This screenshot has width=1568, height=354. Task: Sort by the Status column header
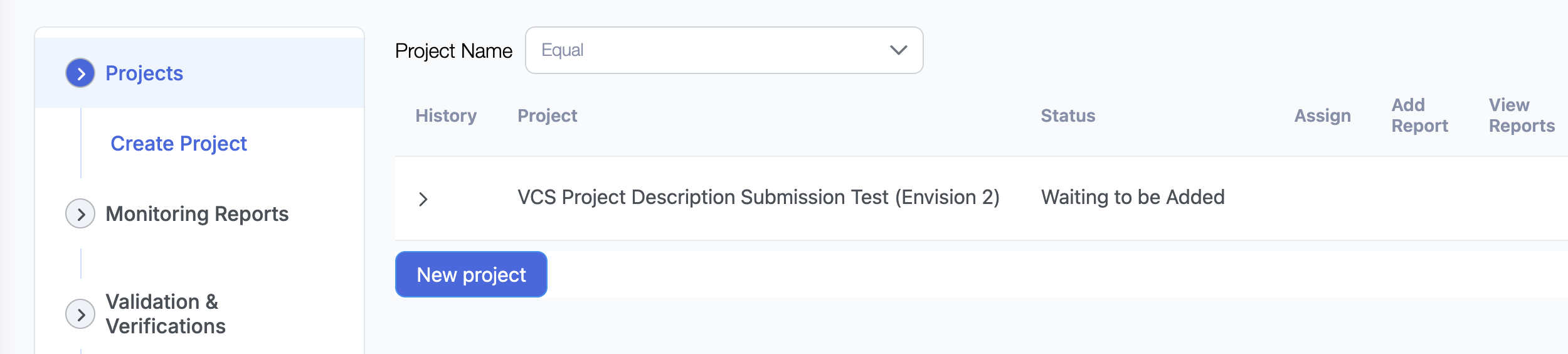pyautogui.click(x=1067, y=115)
